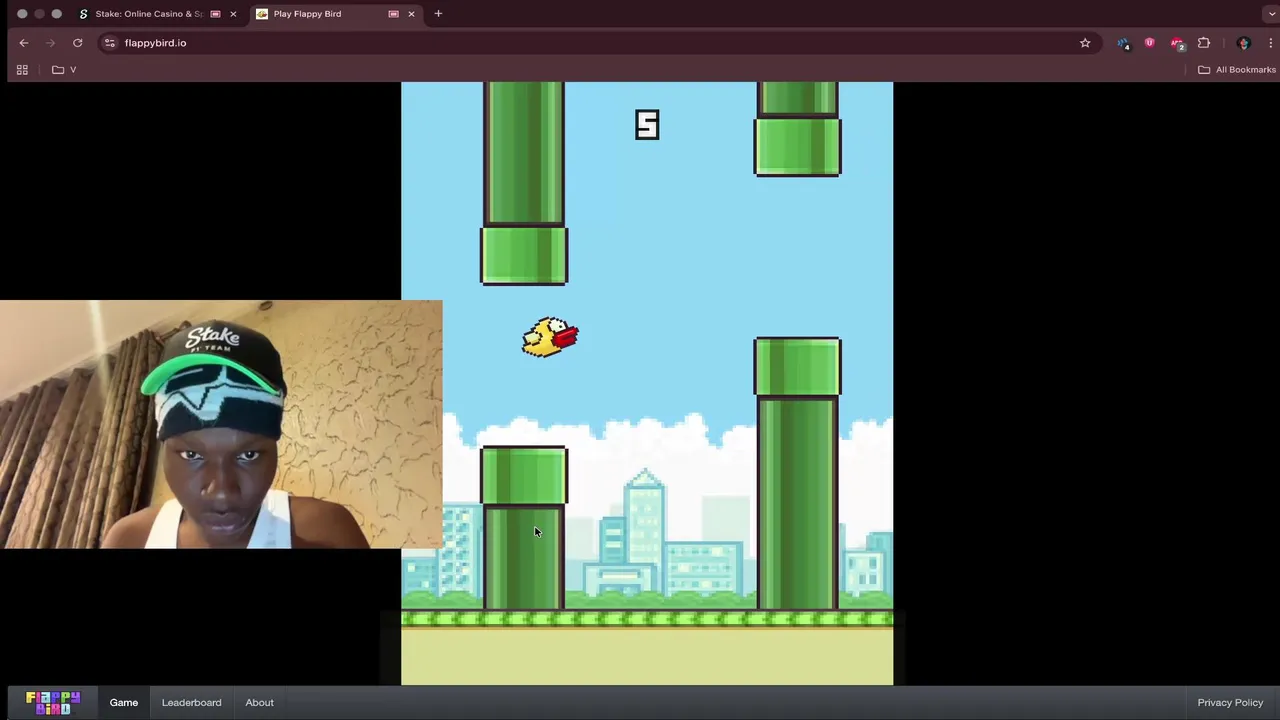Open the blue extension with badge 4
Screen dimensions: 1280x720
[1124, 43]
